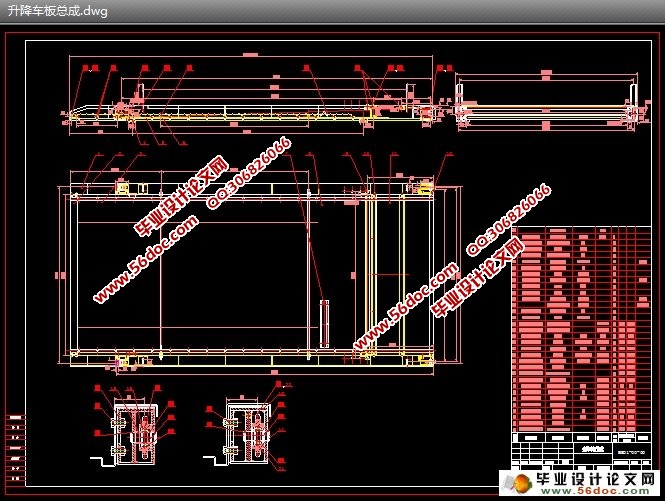This screenshot has height=501, width=665.
Task: Click the lower-right QQ:306826066 watermark text
Action: click(509, 220)
